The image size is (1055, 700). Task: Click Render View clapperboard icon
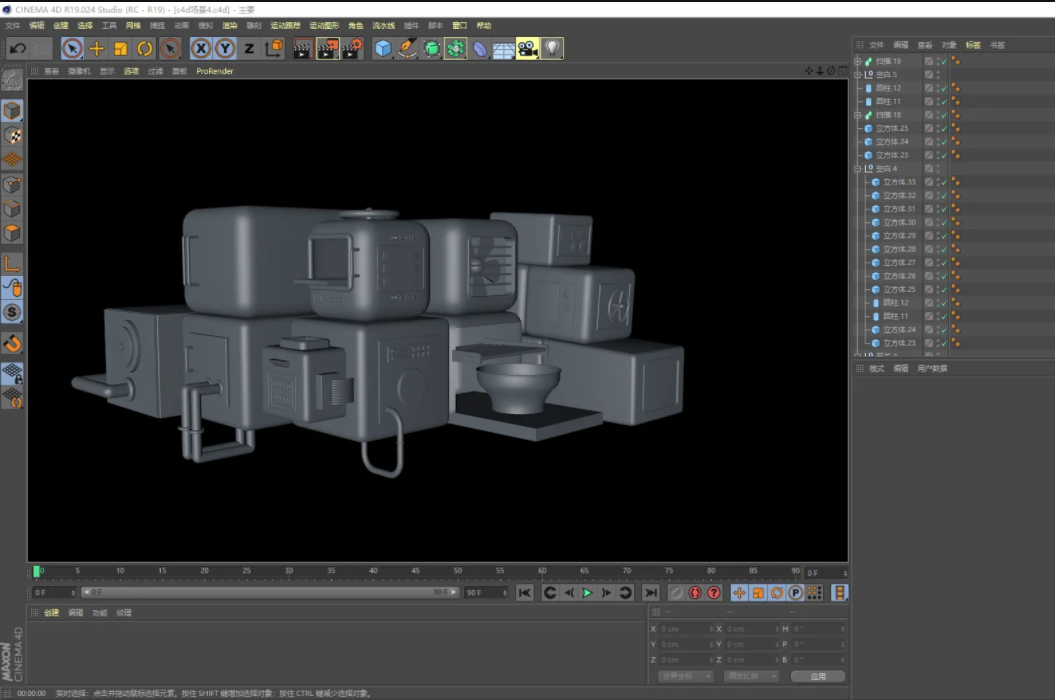pos(302,48)
